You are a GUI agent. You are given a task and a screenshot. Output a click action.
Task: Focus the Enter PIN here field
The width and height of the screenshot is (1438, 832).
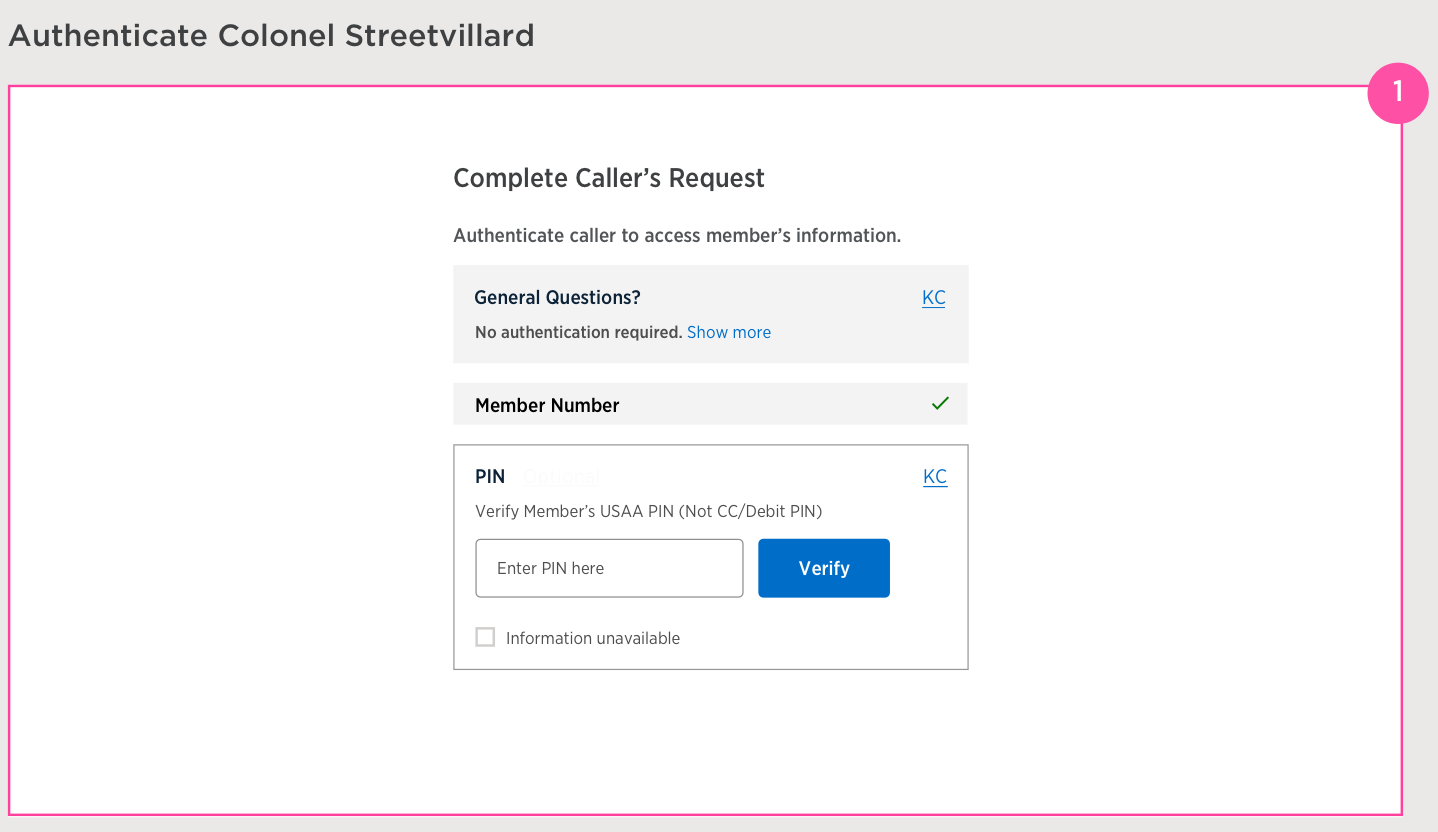click(609, 568)
